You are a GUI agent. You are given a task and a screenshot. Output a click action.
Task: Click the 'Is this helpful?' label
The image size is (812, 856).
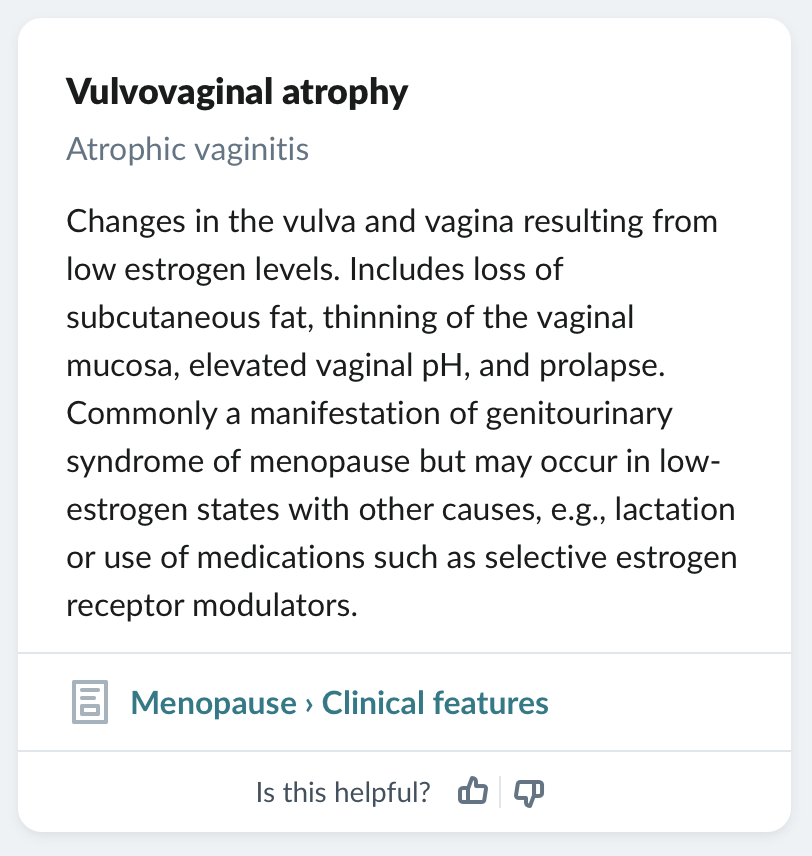tap(343, 792)
